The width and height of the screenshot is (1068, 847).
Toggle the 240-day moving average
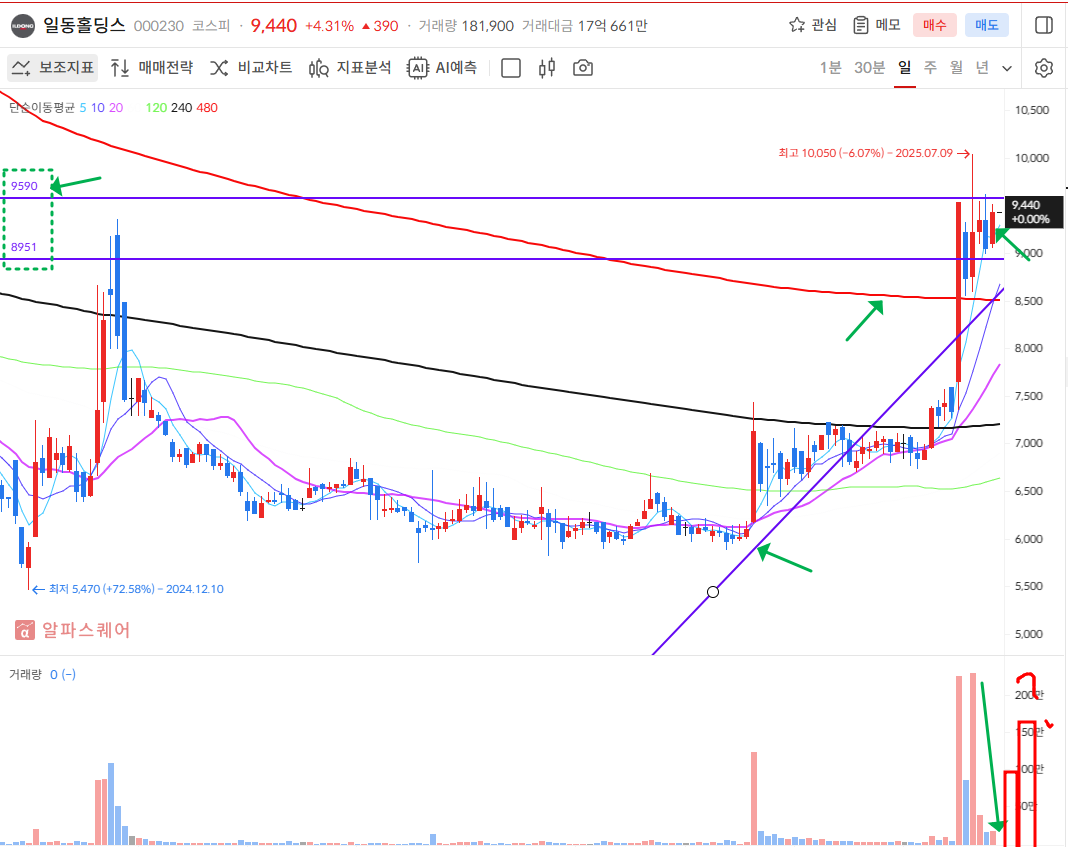coord(181,108)
